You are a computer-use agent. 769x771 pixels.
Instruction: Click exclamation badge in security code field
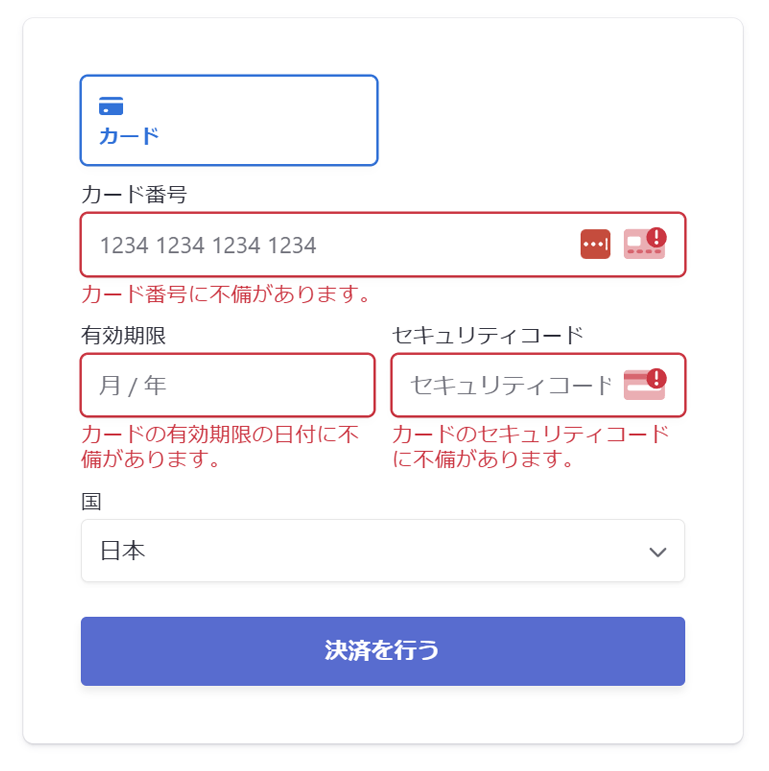click(x=656, y=378)
